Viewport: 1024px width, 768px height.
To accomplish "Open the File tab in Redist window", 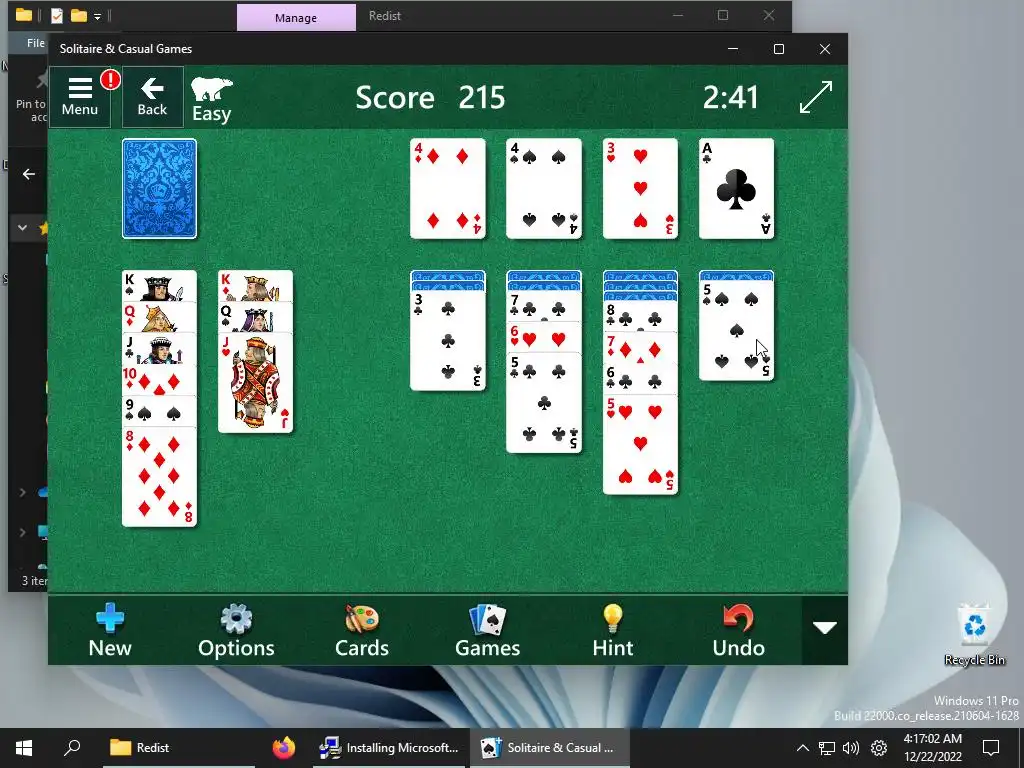I will [x=35, y=42].
